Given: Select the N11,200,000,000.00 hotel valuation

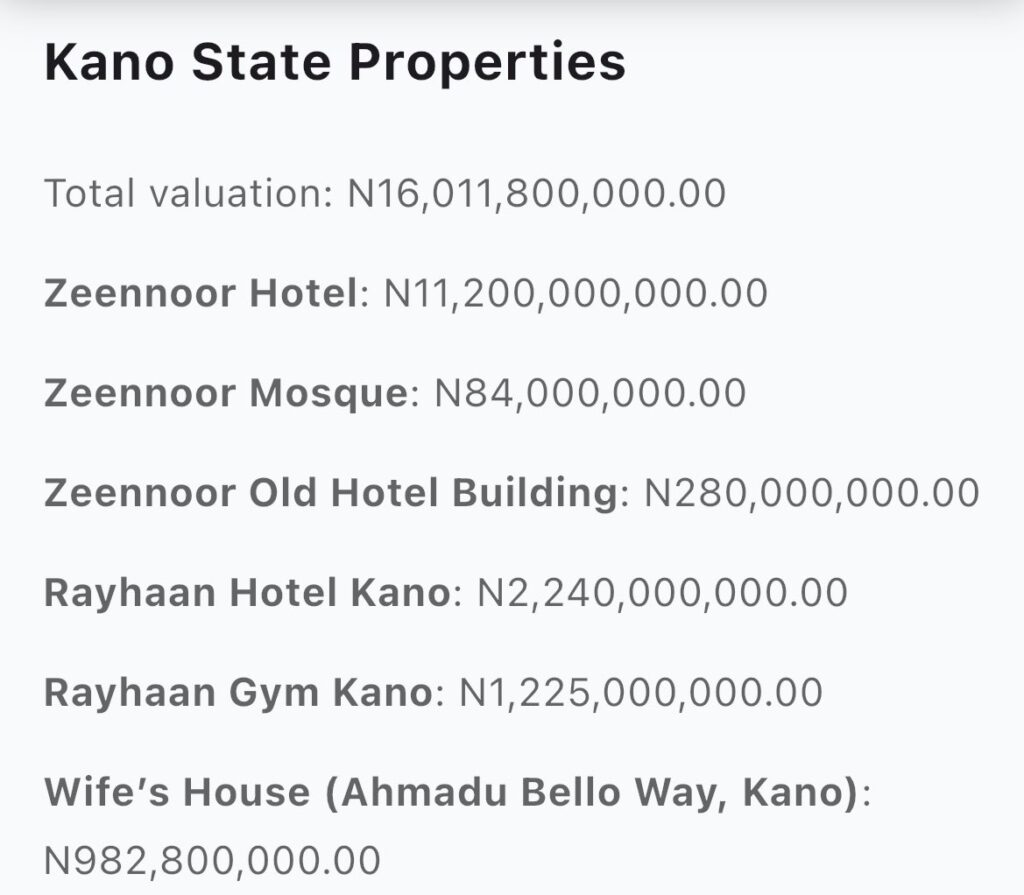Looking at the screenshot, I should click(576, 293).
